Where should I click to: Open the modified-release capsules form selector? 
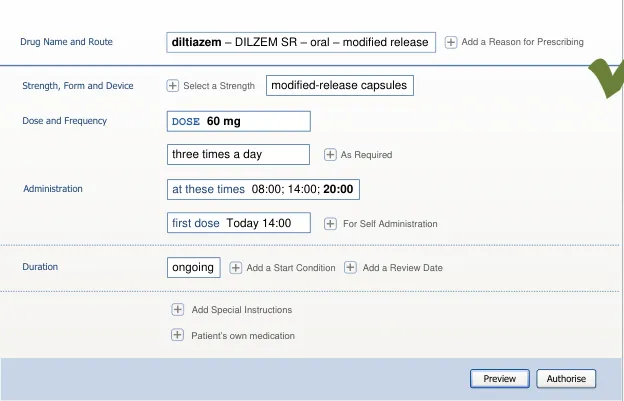click(339, 86)
